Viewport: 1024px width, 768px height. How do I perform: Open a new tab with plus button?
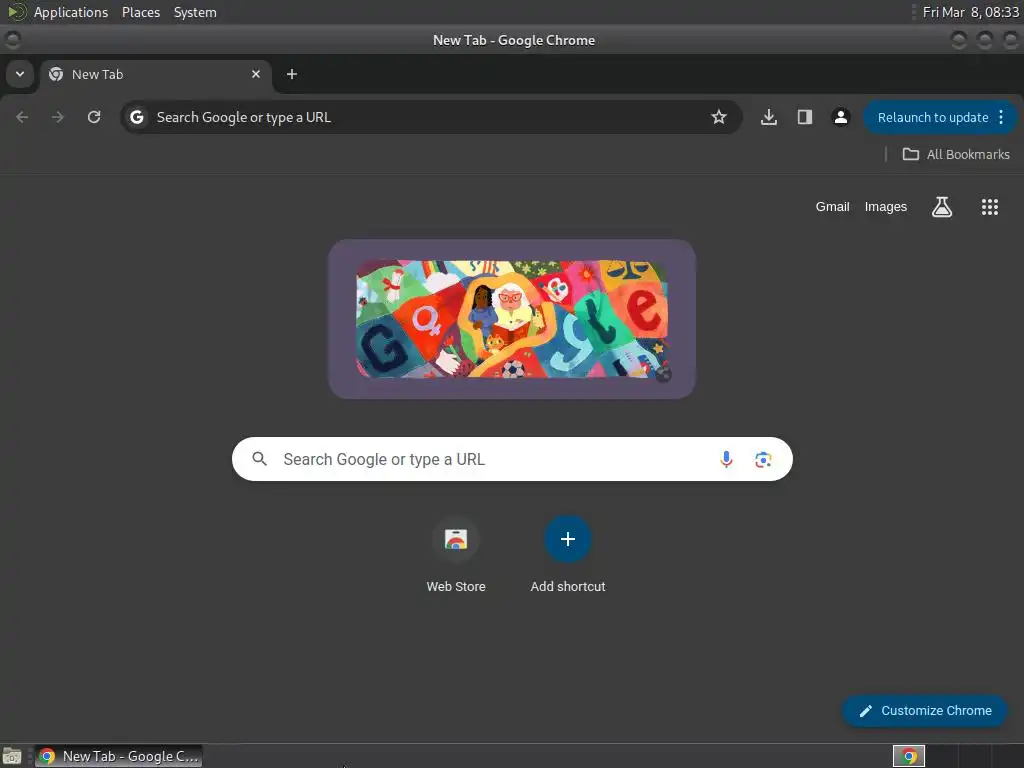point(292,74)
